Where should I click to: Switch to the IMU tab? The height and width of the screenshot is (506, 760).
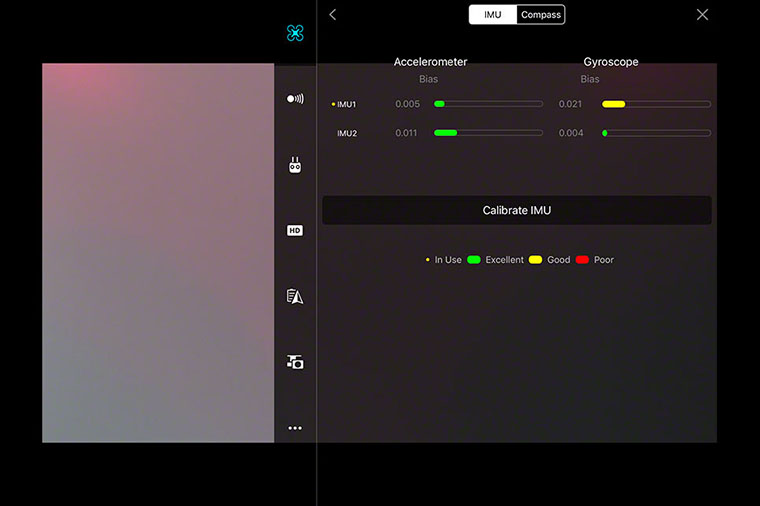pyautogui.click(x=492, y=15)
